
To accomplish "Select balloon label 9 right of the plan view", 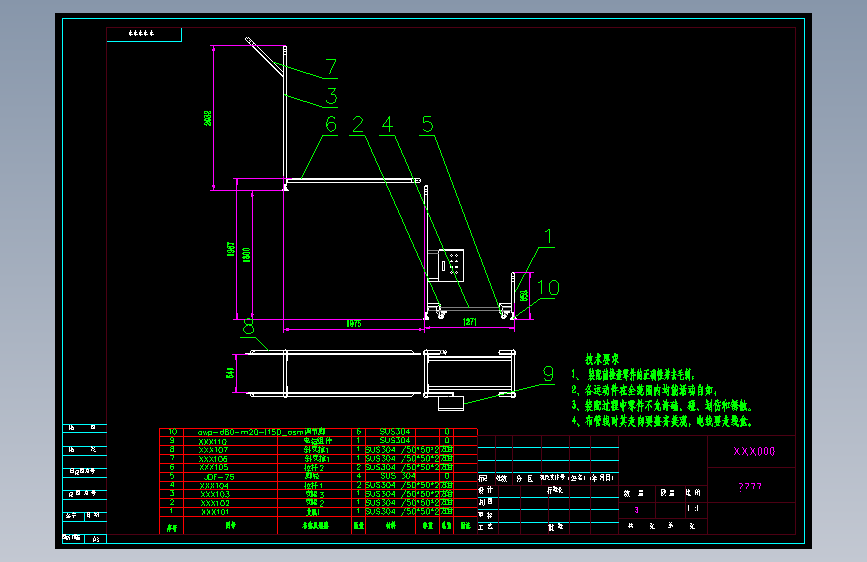I will [548, 373].
